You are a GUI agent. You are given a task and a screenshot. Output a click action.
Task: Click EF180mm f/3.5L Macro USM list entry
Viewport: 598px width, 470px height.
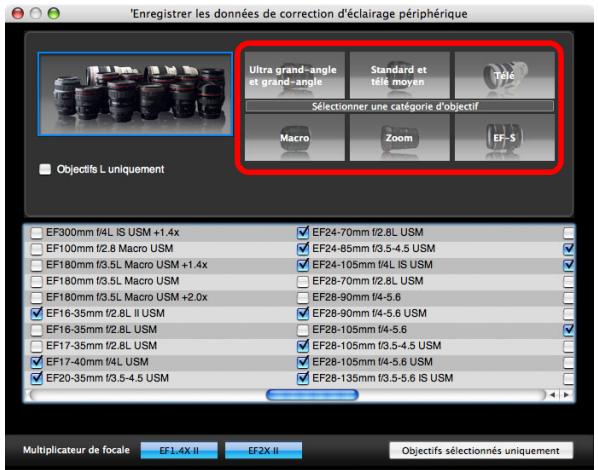(113, 281)
